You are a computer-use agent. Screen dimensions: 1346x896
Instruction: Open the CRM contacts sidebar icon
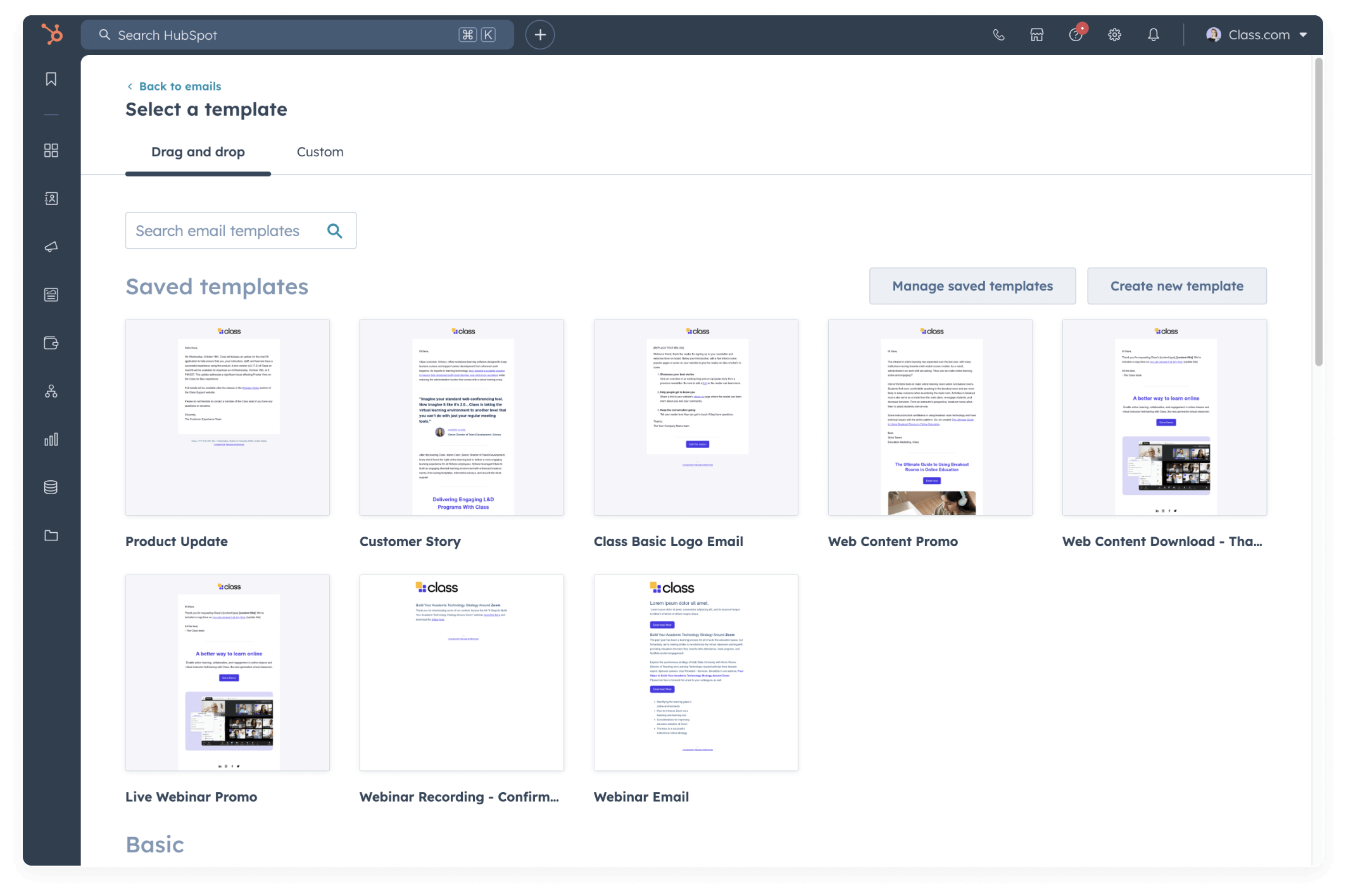pyautogui.click(x=51, y=199)
